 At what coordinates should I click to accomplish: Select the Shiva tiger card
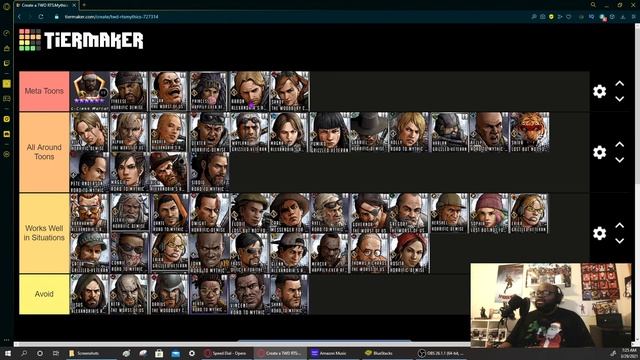(x=529, y=132)
